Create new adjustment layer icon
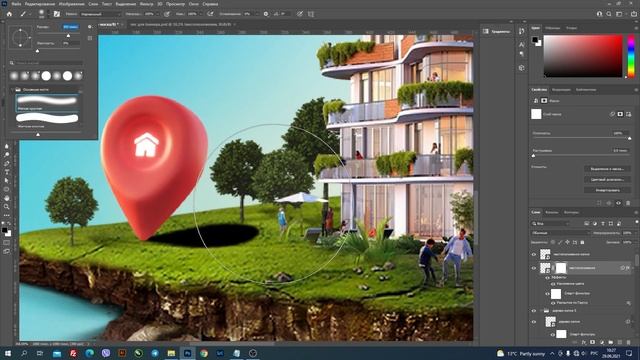 point(602,342)
